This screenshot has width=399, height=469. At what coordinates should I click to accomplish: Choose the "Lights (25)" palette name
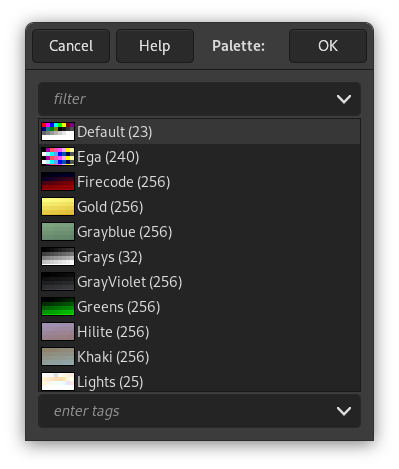(110, 382)
